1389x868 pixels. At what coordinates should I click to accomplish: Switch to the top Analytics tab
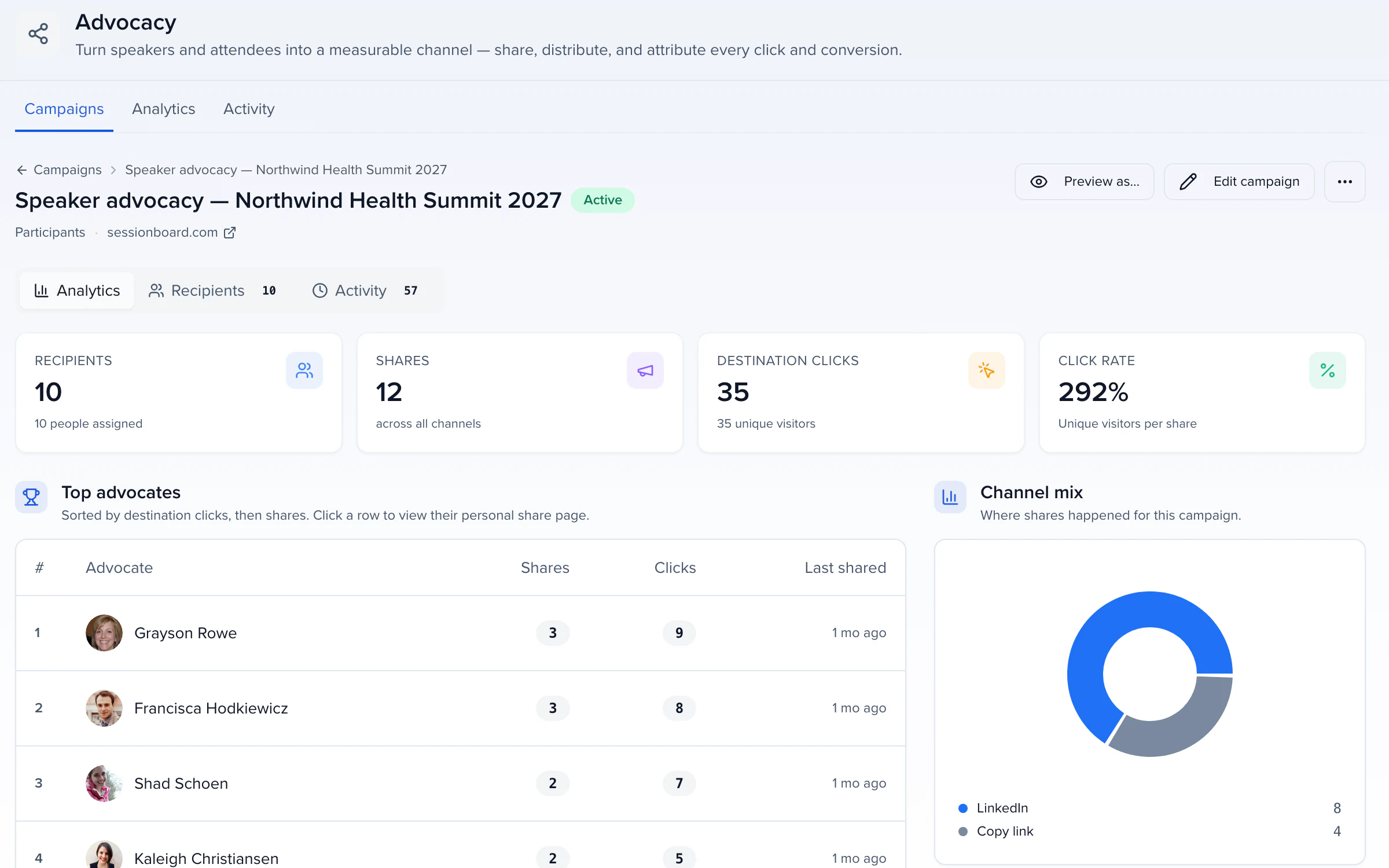[164, 109]
